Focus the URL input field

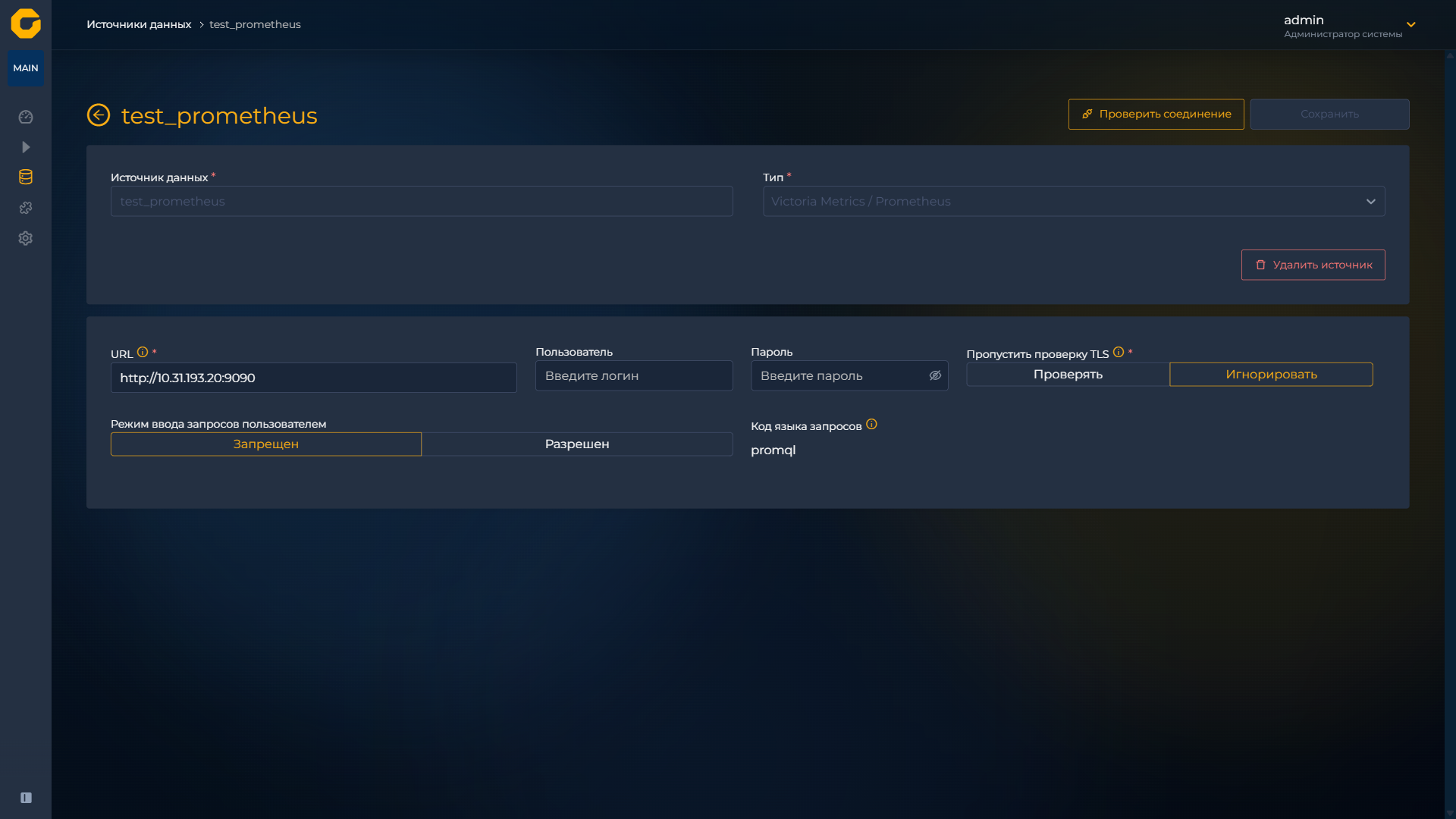pos(314,378)
